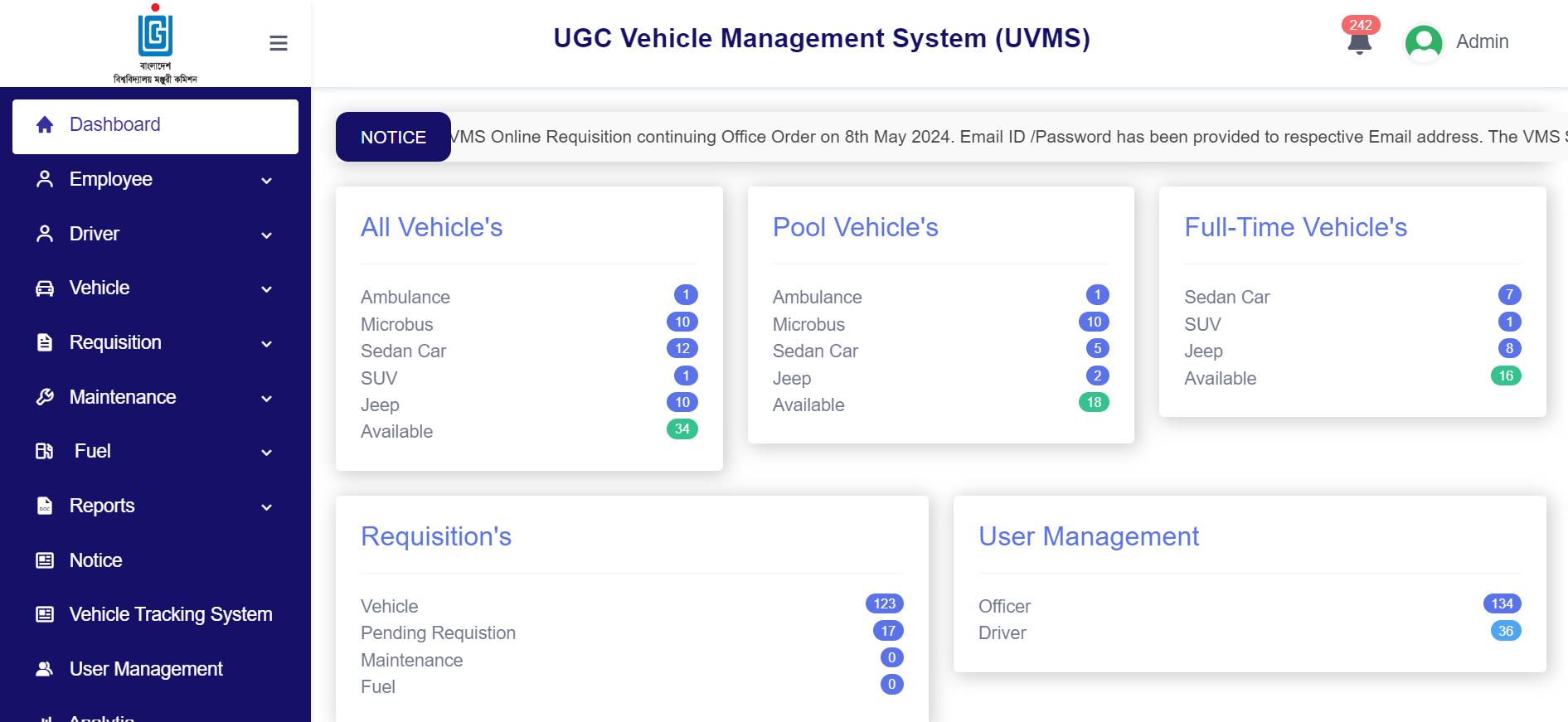Viewport: 1568px width, 722px height.
Task: Click the Dashboard home icon
Action: [45, 124]
